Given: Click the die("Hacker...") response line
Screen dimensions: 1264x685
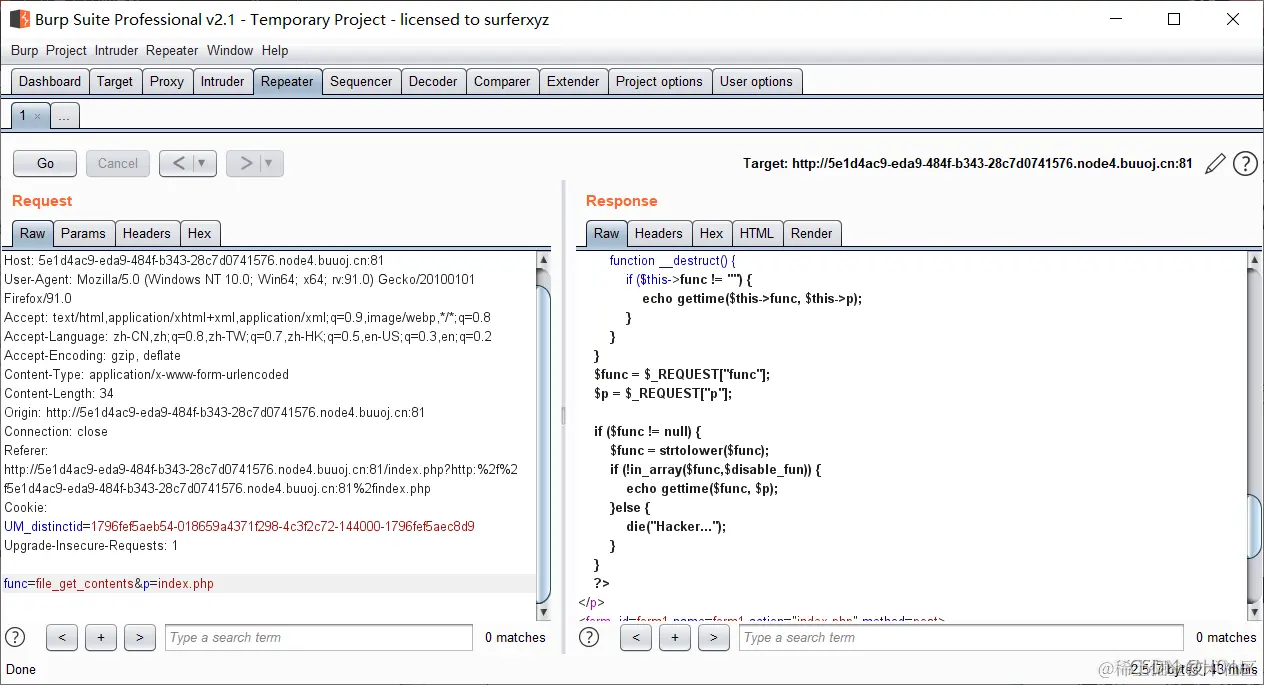Looking at the screenshot, I should pos(676,527).
